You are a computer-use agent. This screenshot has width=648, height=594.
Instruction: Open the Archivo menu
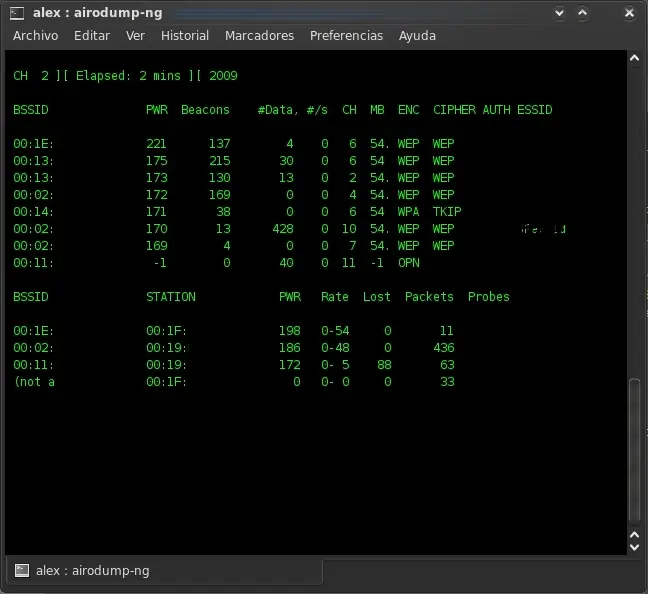coord(36,36)
